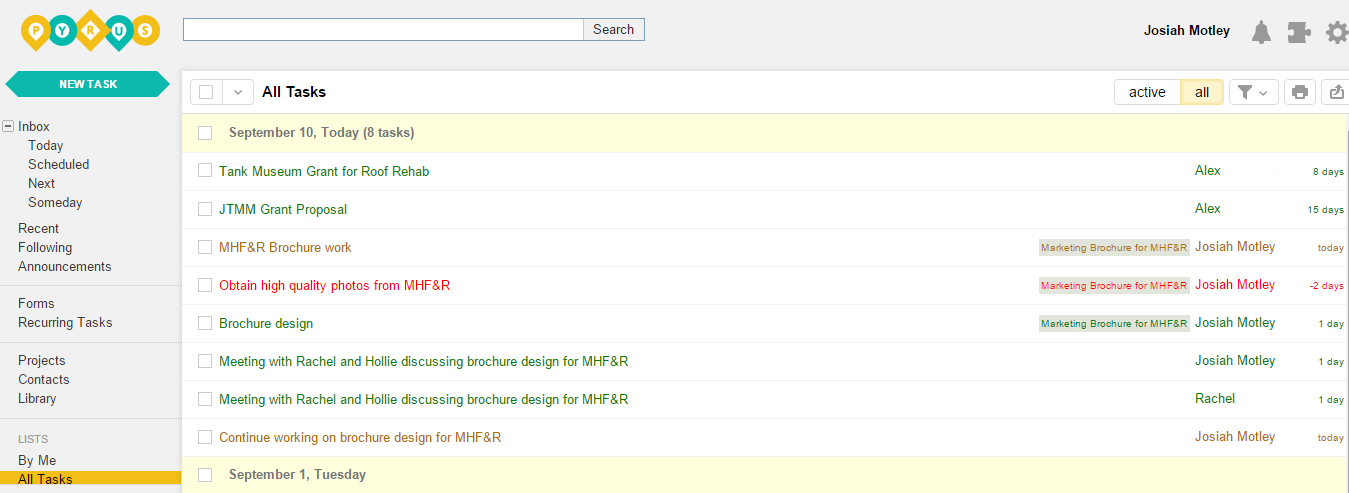
Task: Open the Announcements section
Action: click(65, 266)
